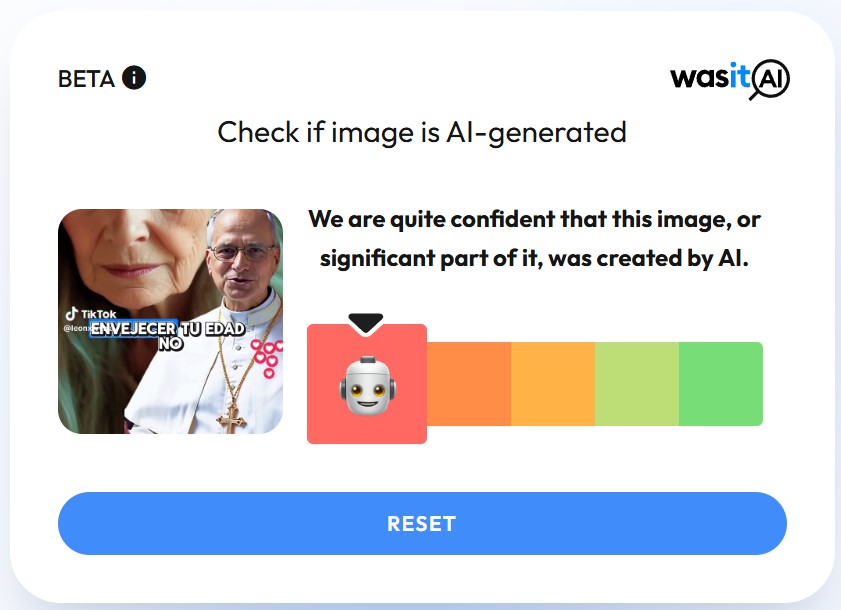The height and width of the screenshot is (610, 841).
Task: Click the gold cross in the thumbnail
Action: tap(232, 418)
